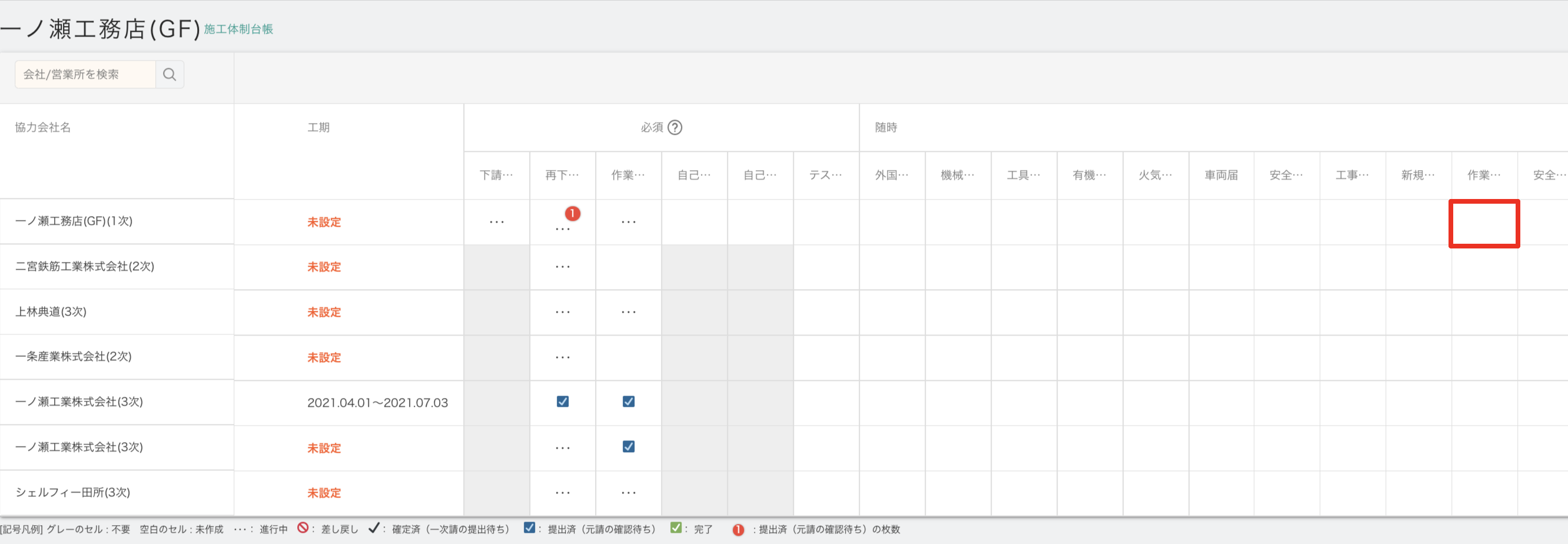Click the search magnifier icon
This screenshot has width=1568, height=544.
tap(169, 74)
